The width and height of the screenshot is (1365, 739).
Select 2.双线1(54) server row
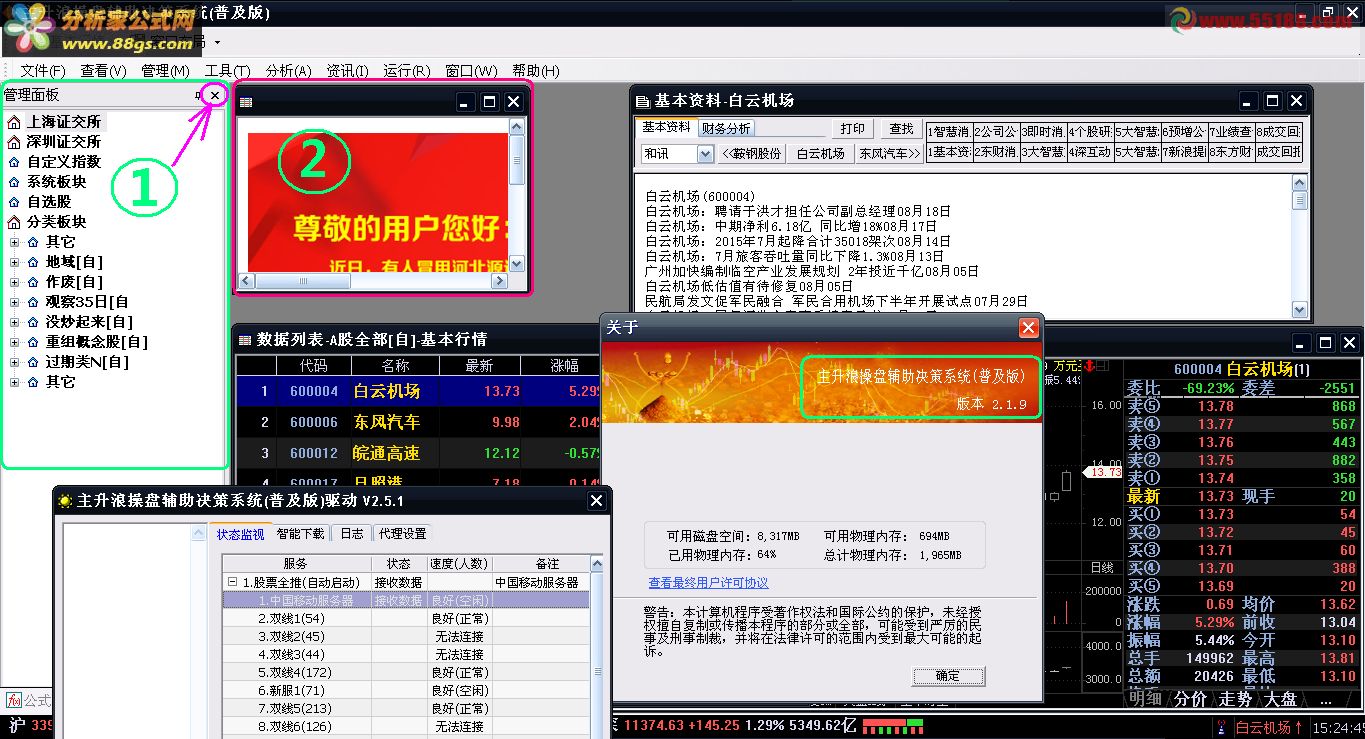[405, 618]
